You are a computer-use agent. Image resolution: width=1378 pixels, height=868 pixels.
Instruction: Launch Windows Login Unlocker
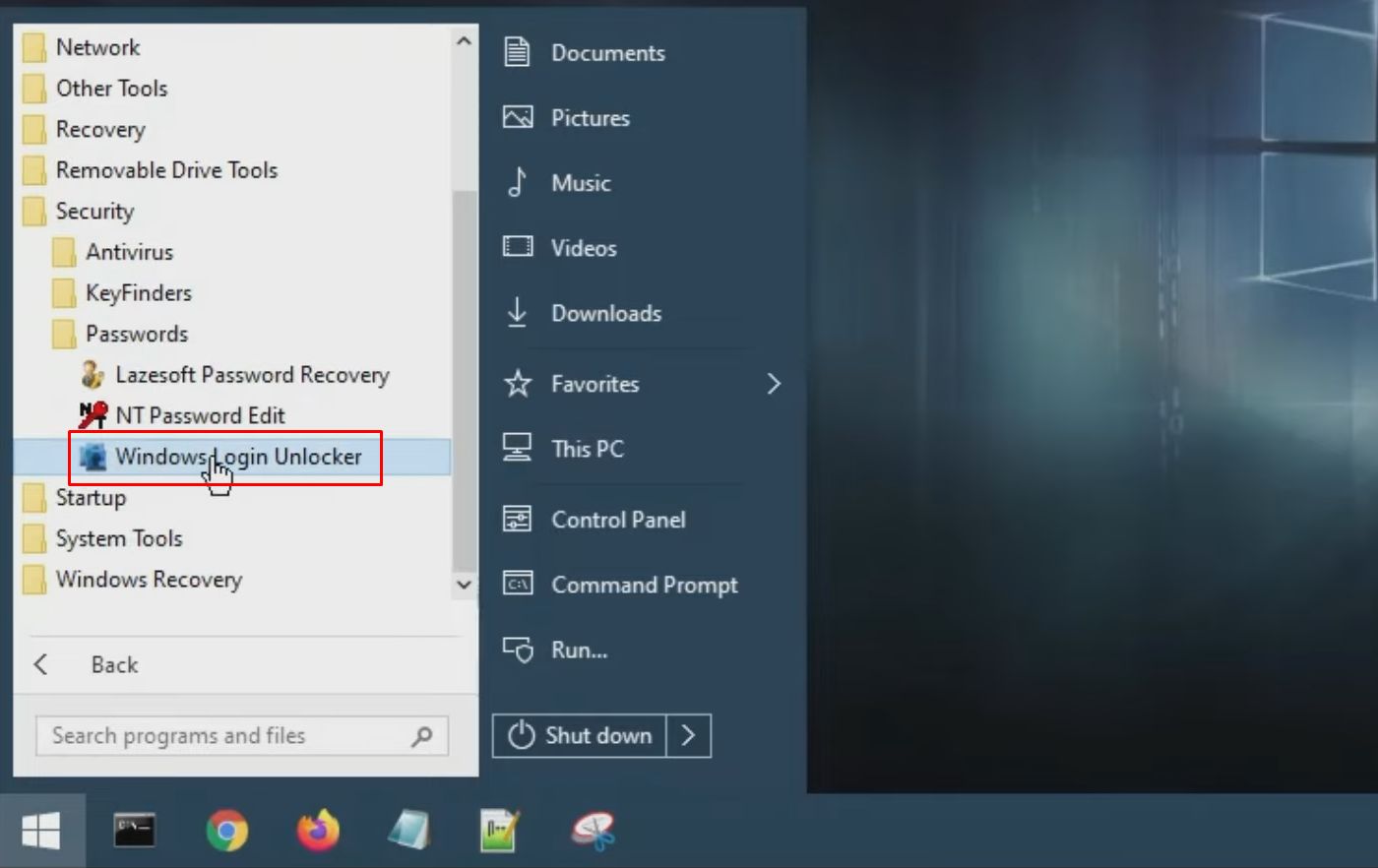[x=240, y=456]
